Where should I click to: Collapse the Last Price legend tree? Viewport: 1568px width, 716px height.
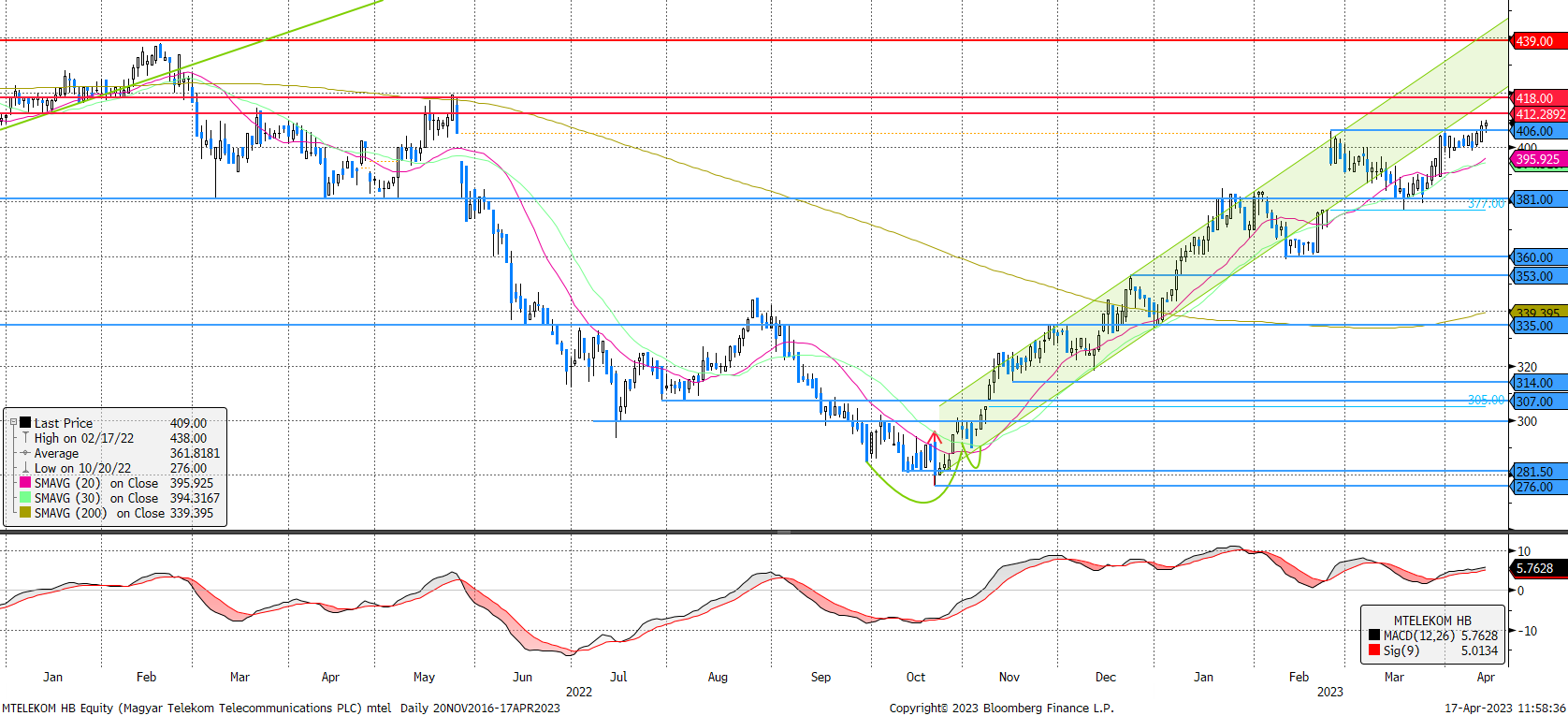coord(13,423)
